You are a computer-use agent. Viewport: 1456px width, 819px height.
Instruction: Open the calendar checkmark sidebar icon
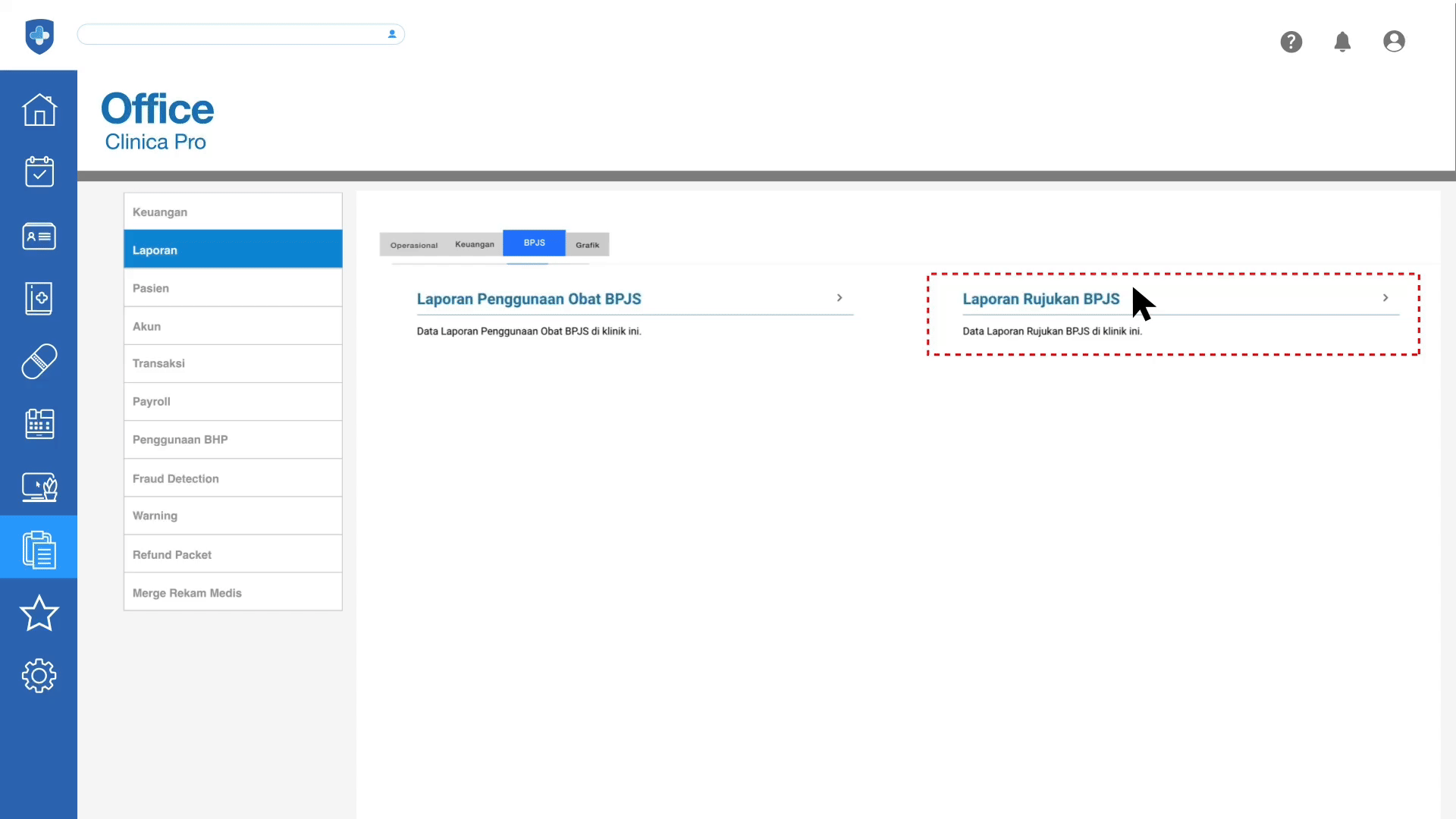[39, 172]
